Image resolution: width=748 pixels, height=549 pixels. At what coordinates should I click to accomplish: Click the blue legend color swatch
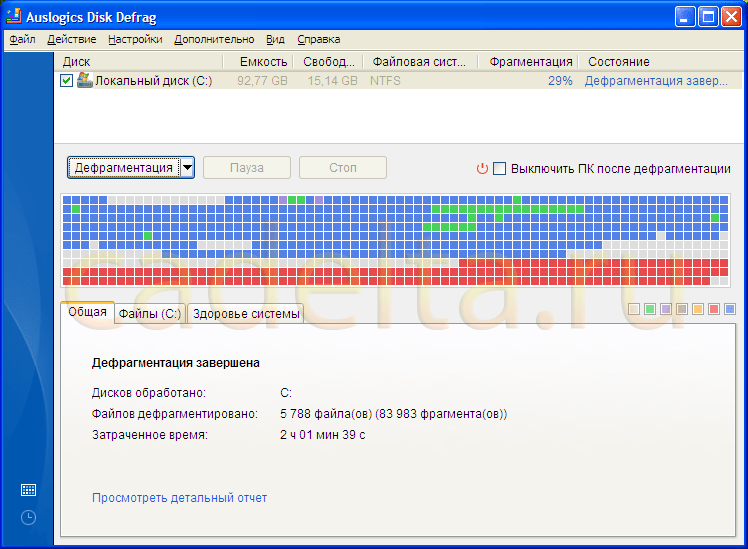730,309
